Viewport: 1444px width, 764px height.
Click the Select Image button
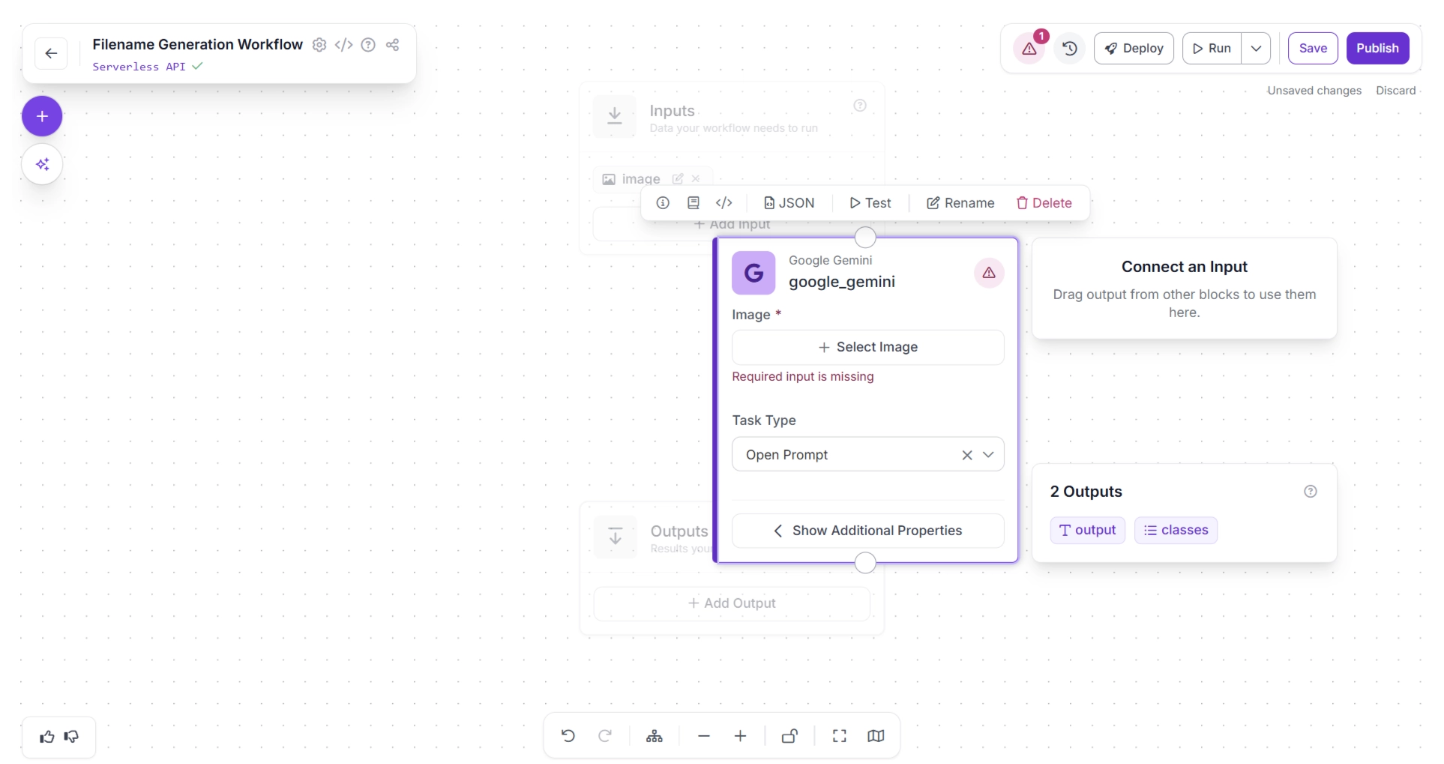[x=867, y=347]
